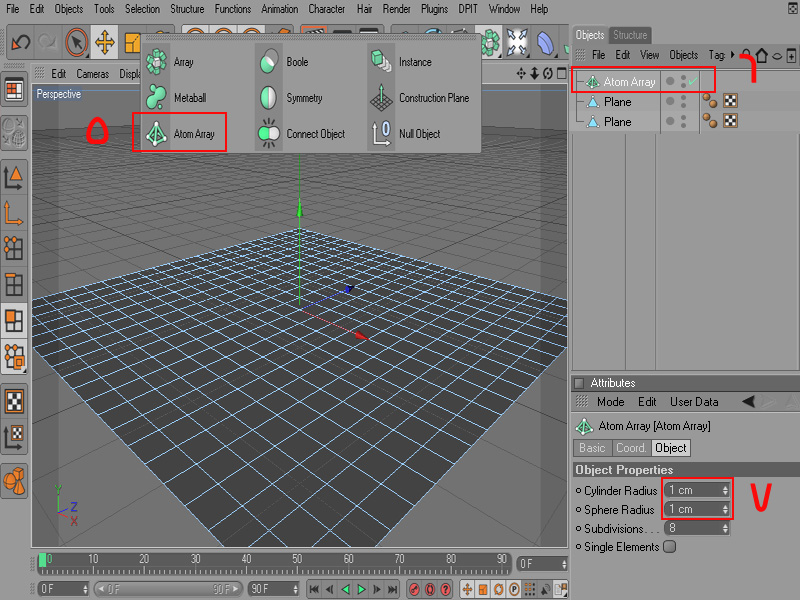Click the green playhead at frame 0
The width and height of the screenshot is (800, 600).
point(42,560)
